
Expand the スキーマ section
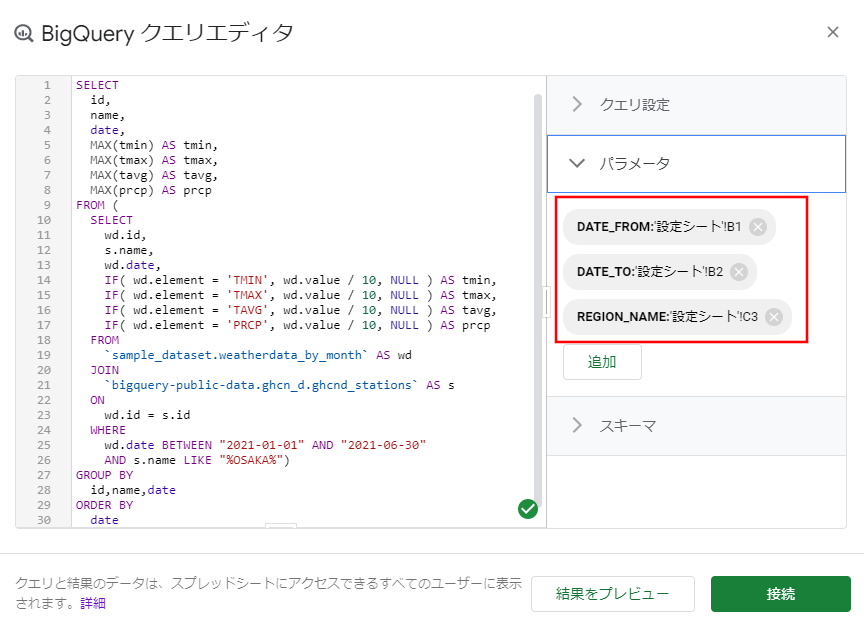click(696, 426)
